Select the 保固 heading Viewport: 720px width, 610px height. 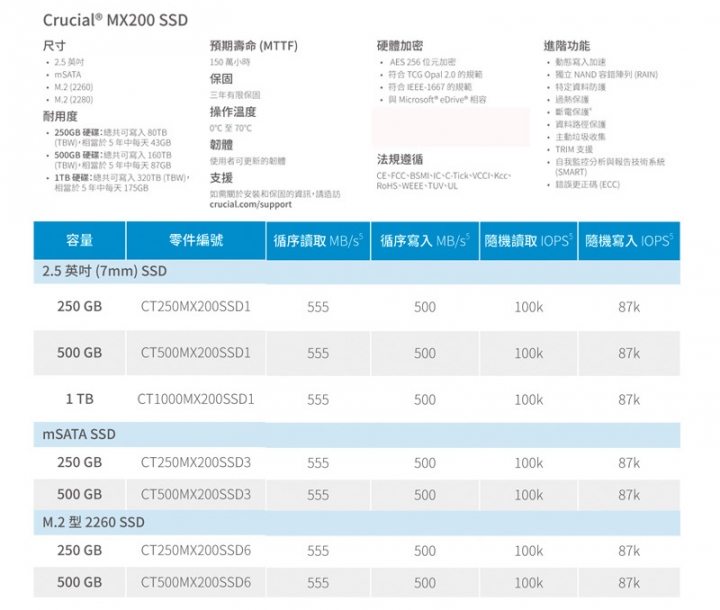221,79
